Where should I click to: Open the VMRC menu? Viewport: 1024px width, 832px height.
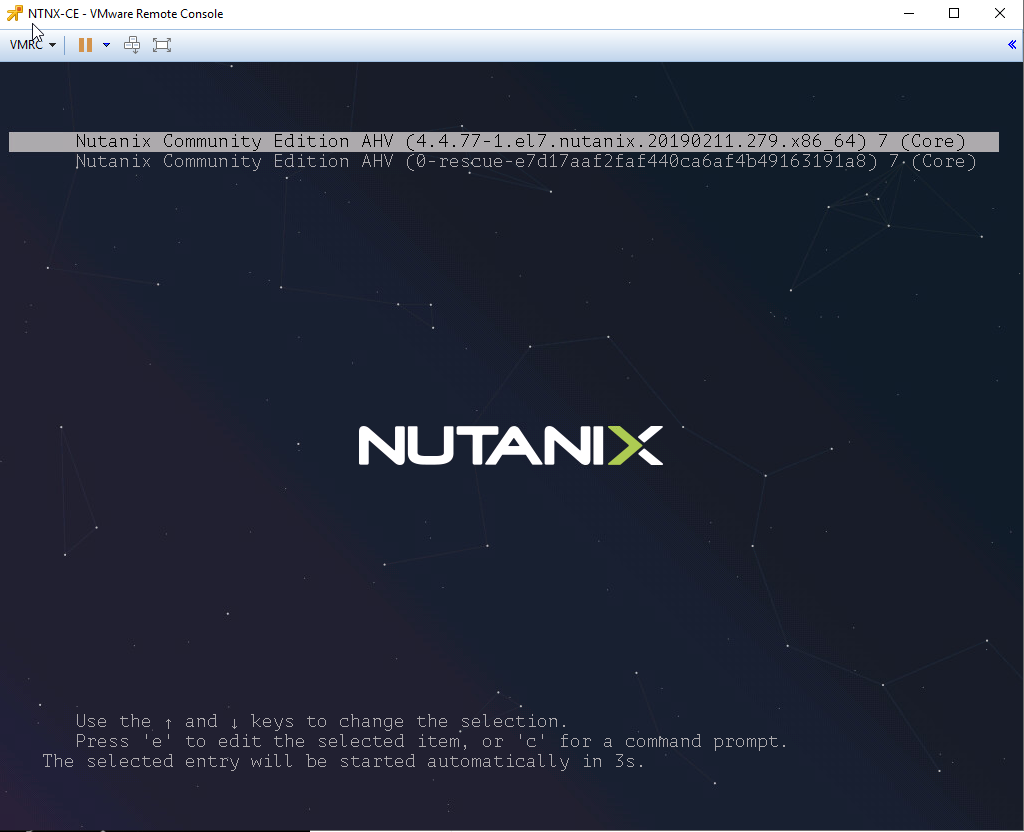pyautogui.click(x=32, y=45)
